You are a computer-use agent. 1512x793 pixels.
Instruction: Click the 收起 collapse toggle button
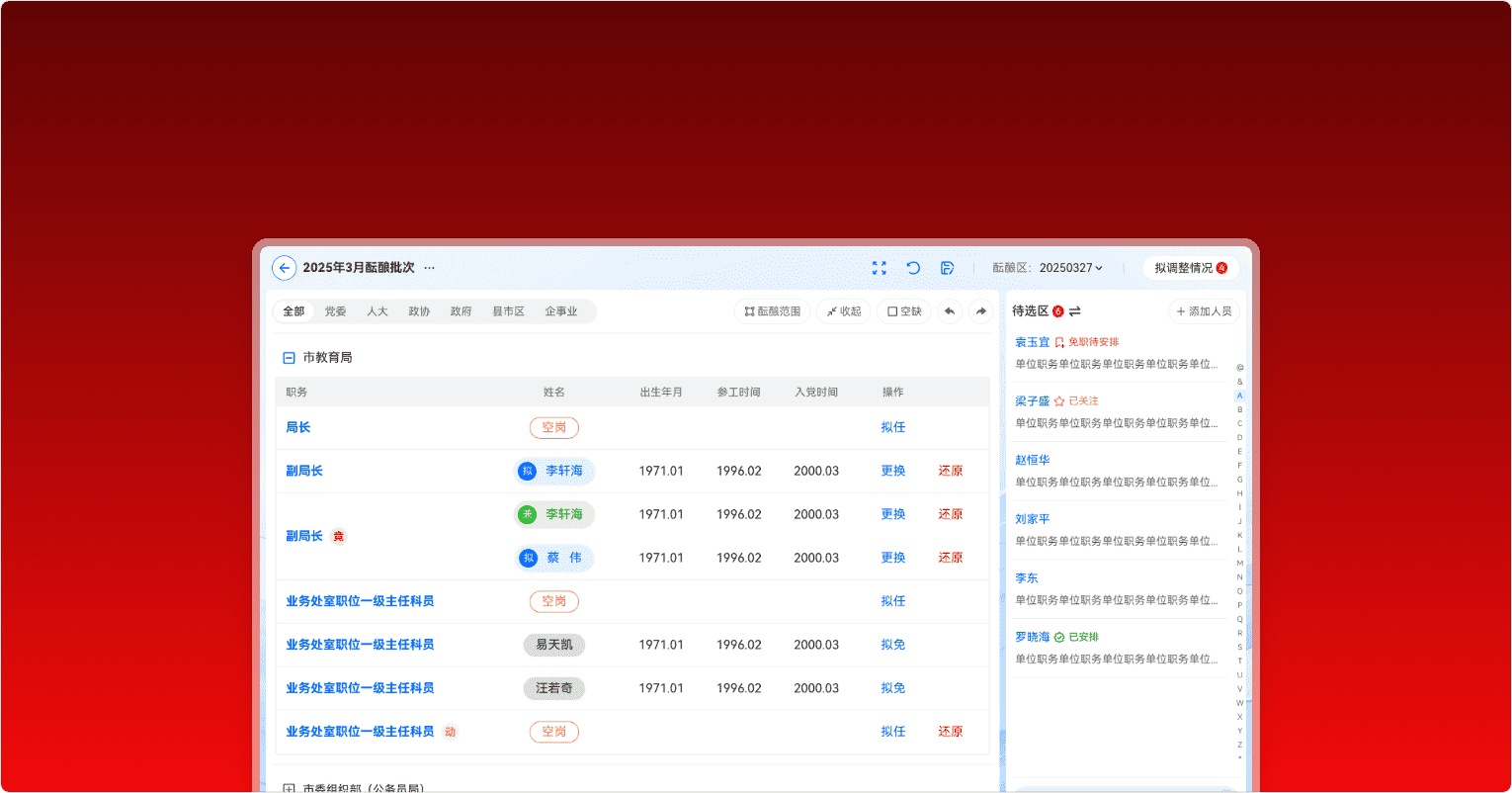click(844, 311)
